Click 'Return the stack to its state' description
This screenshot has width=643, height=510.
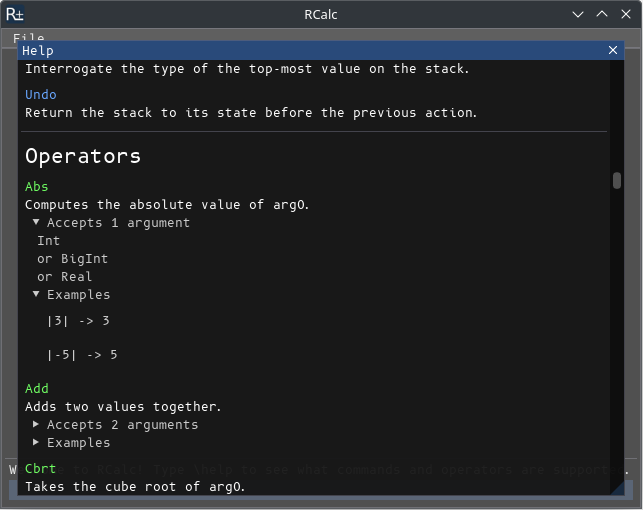(x=251, y=113)
